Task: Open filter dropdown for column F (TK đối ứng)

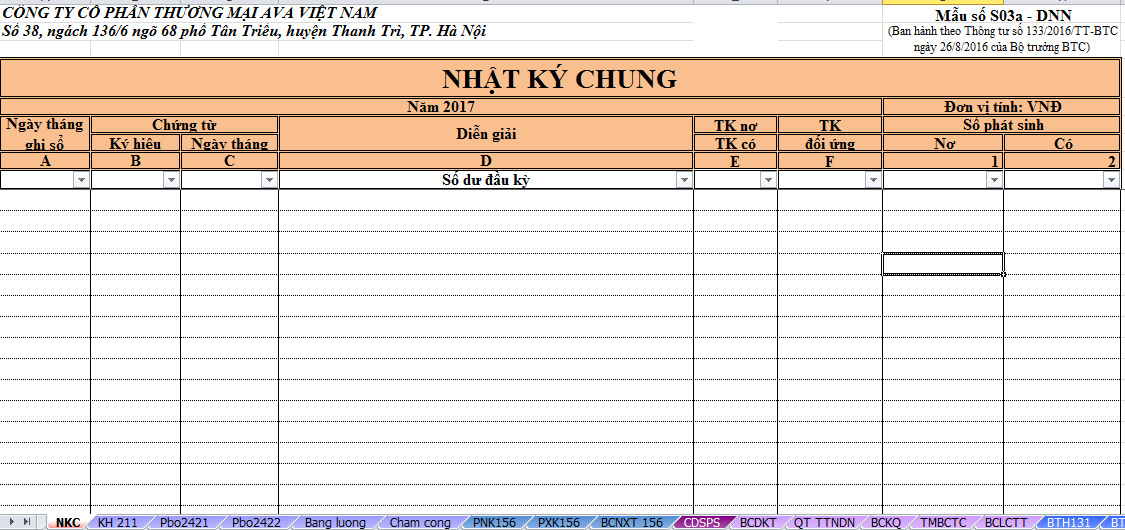Action: coord(872,180)
